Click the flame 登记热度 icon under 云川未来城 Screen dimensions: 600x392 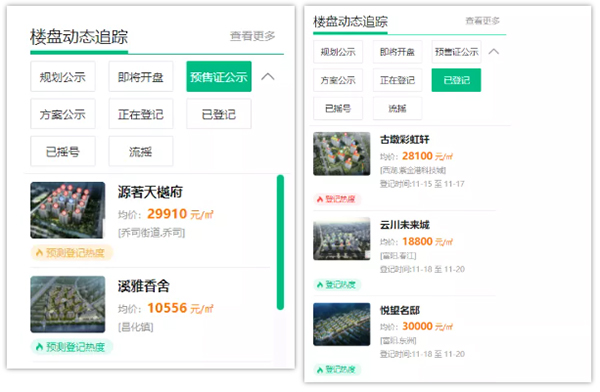point(320,284)
